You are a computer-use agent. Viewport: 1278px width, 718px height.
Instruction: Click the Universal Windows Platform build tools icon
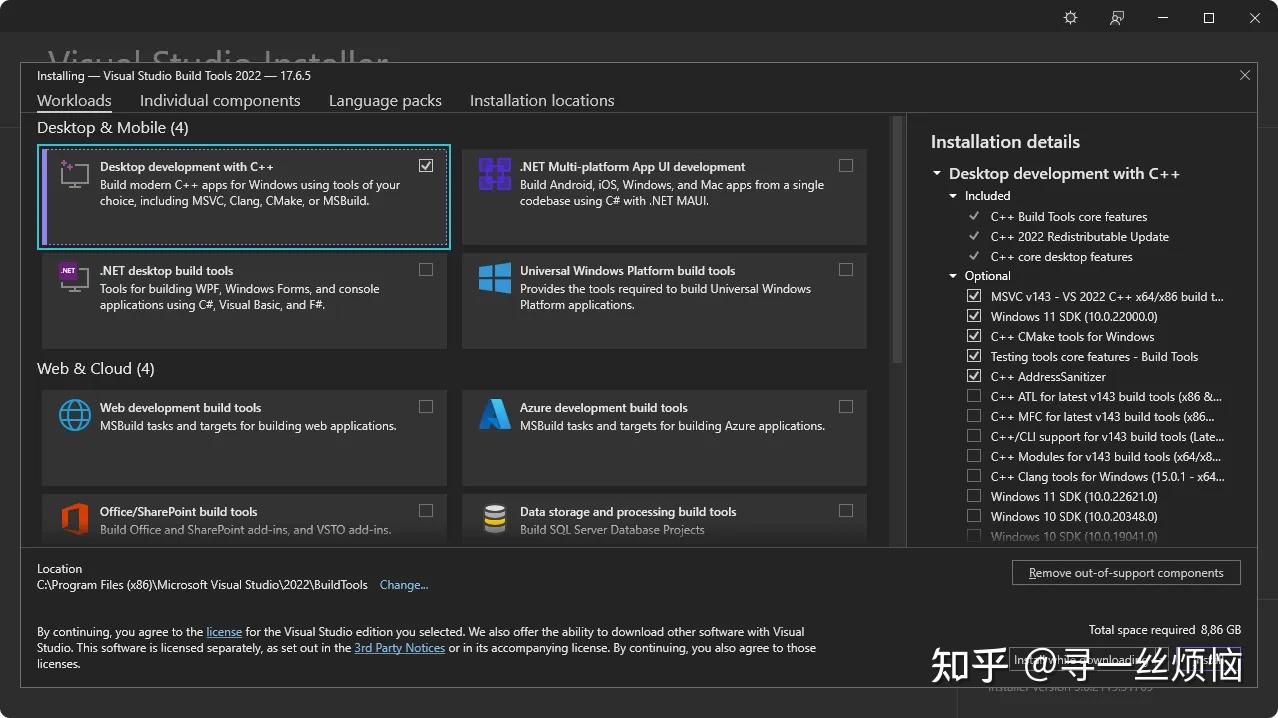493,278
